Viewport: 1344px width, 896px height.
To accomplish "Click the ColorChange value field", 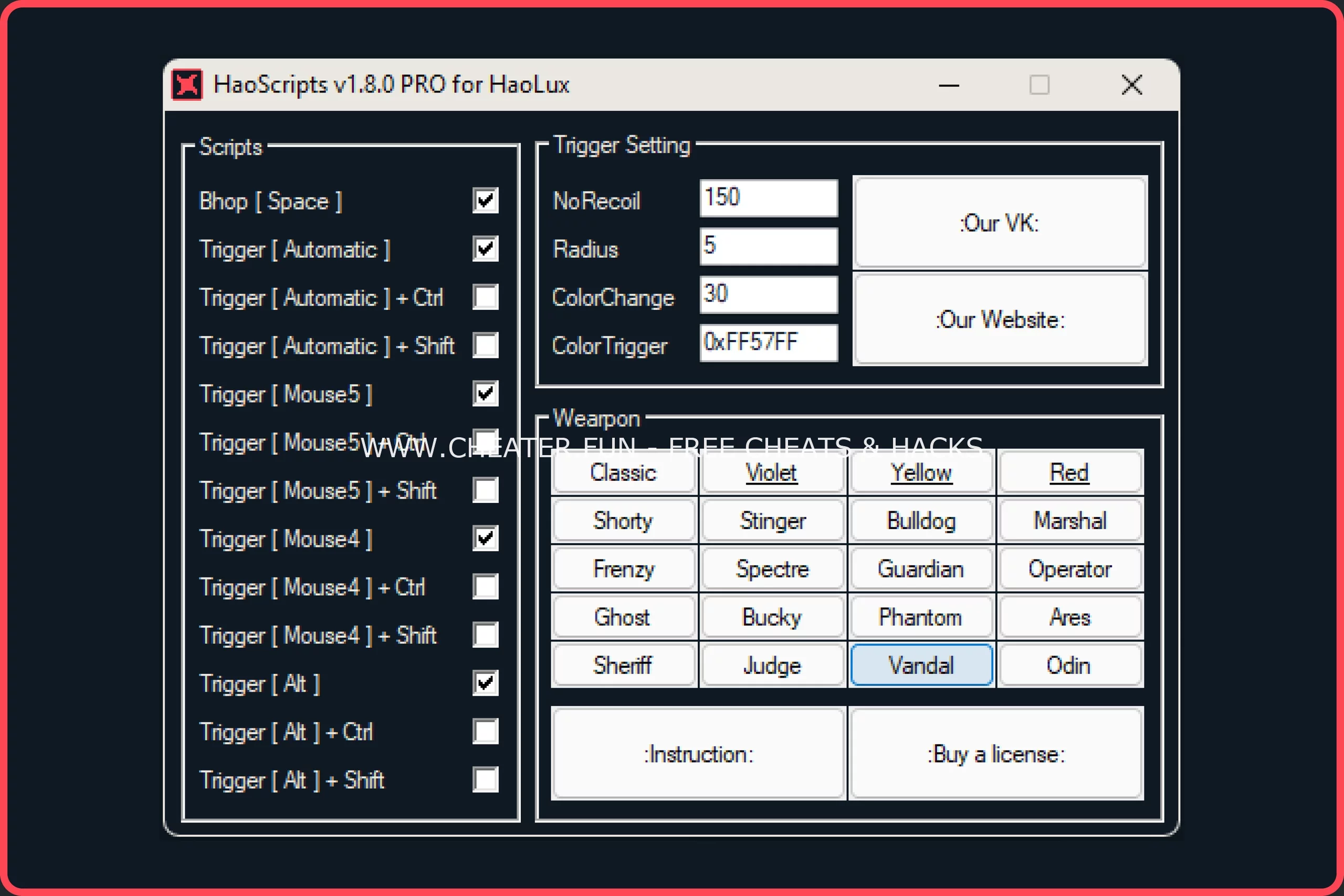I will [x=769, y=295].
